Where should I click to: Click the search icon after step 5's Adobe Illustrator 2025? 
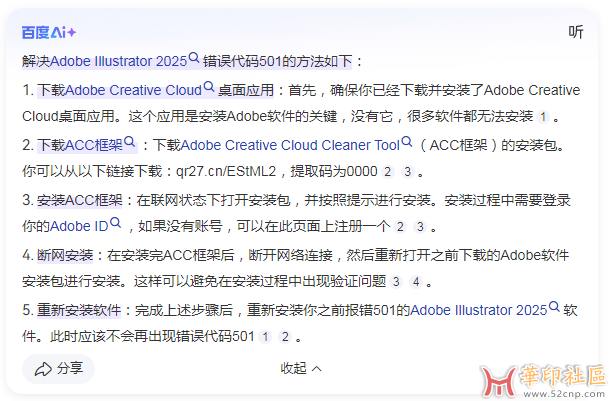coord(554,307)
